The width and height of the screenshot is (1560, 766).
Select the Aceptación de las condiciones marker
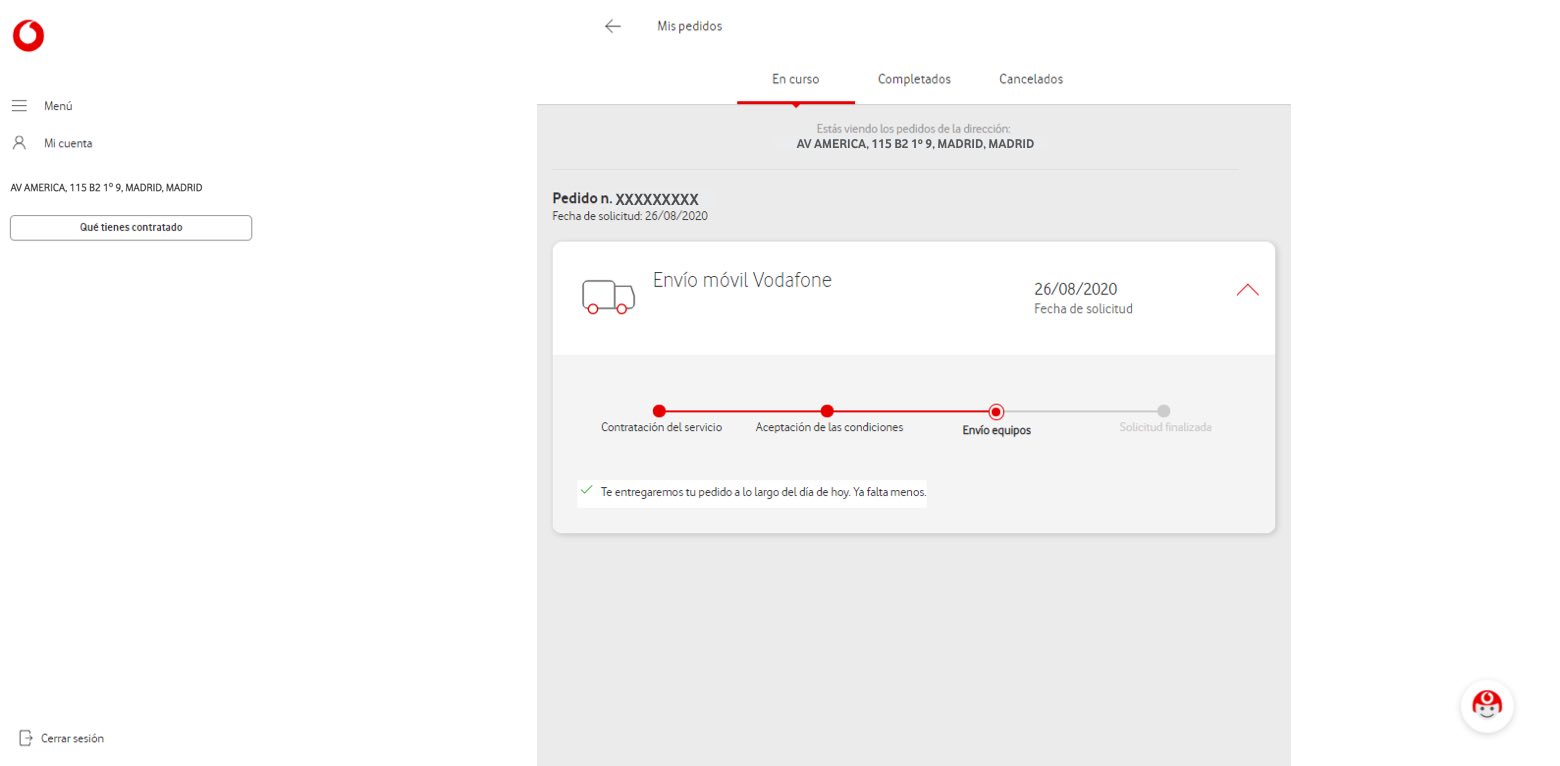[x=827, y=411]
